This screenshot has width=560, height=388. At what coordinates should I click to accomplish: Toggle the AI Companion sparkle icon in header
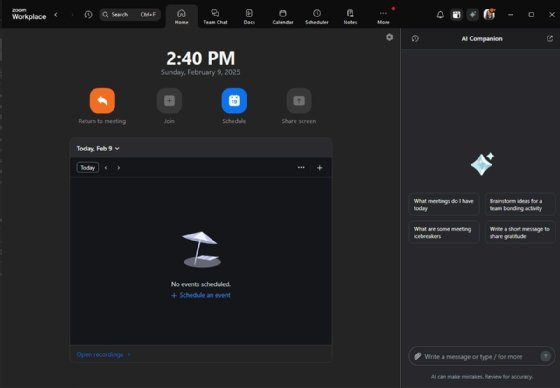(x=472, y=15)
